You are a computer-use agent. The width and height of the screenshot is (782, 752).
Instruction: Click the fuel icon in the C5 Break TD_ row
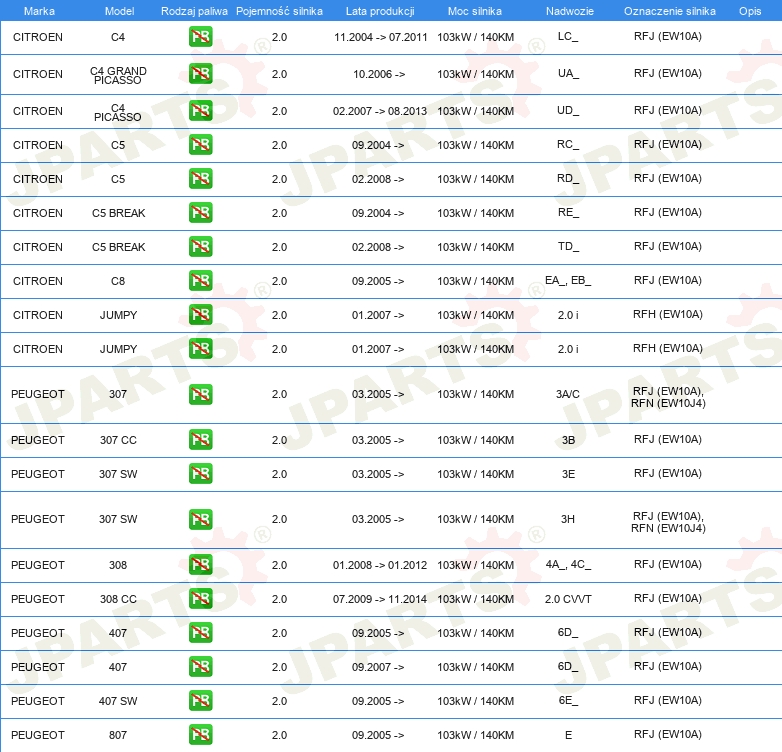coord(200,246)
